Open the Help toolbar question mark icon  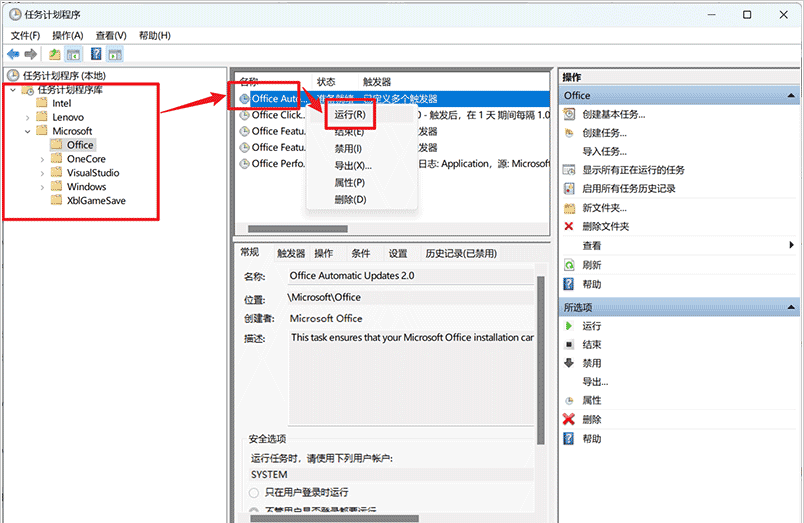point(96,54)
